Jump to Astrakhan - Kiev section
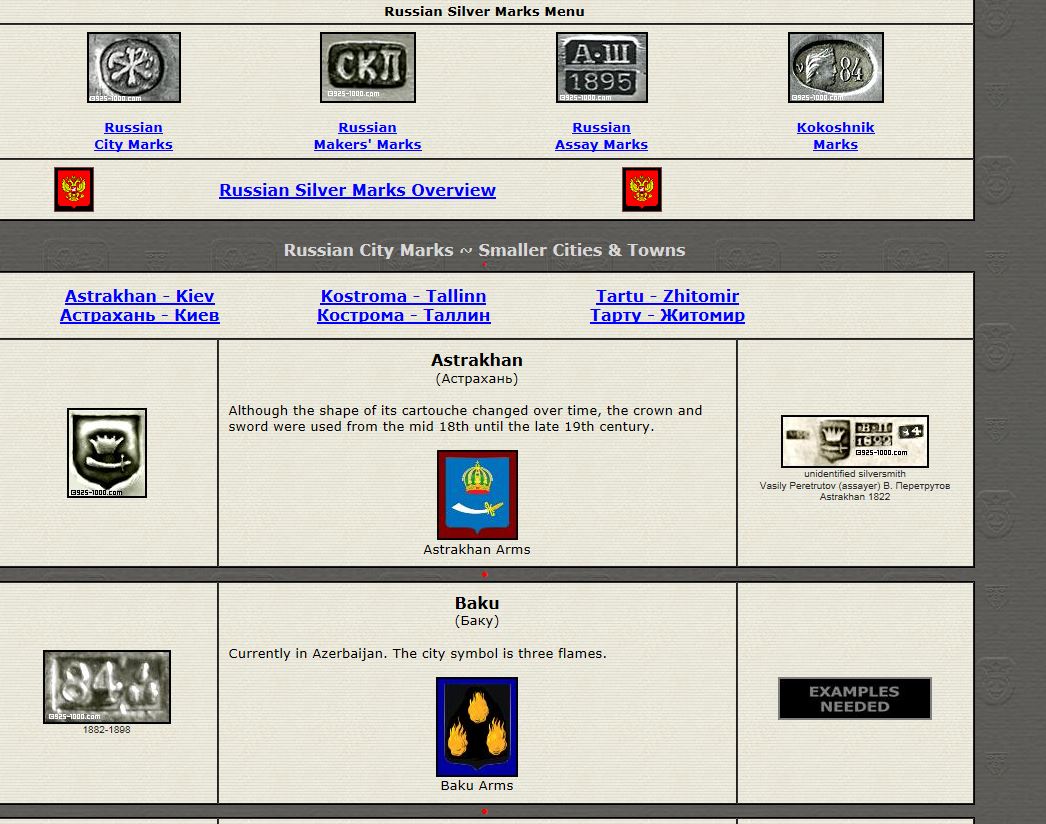Viewport: 1046px width, 824px height. (x=139, y=305)
